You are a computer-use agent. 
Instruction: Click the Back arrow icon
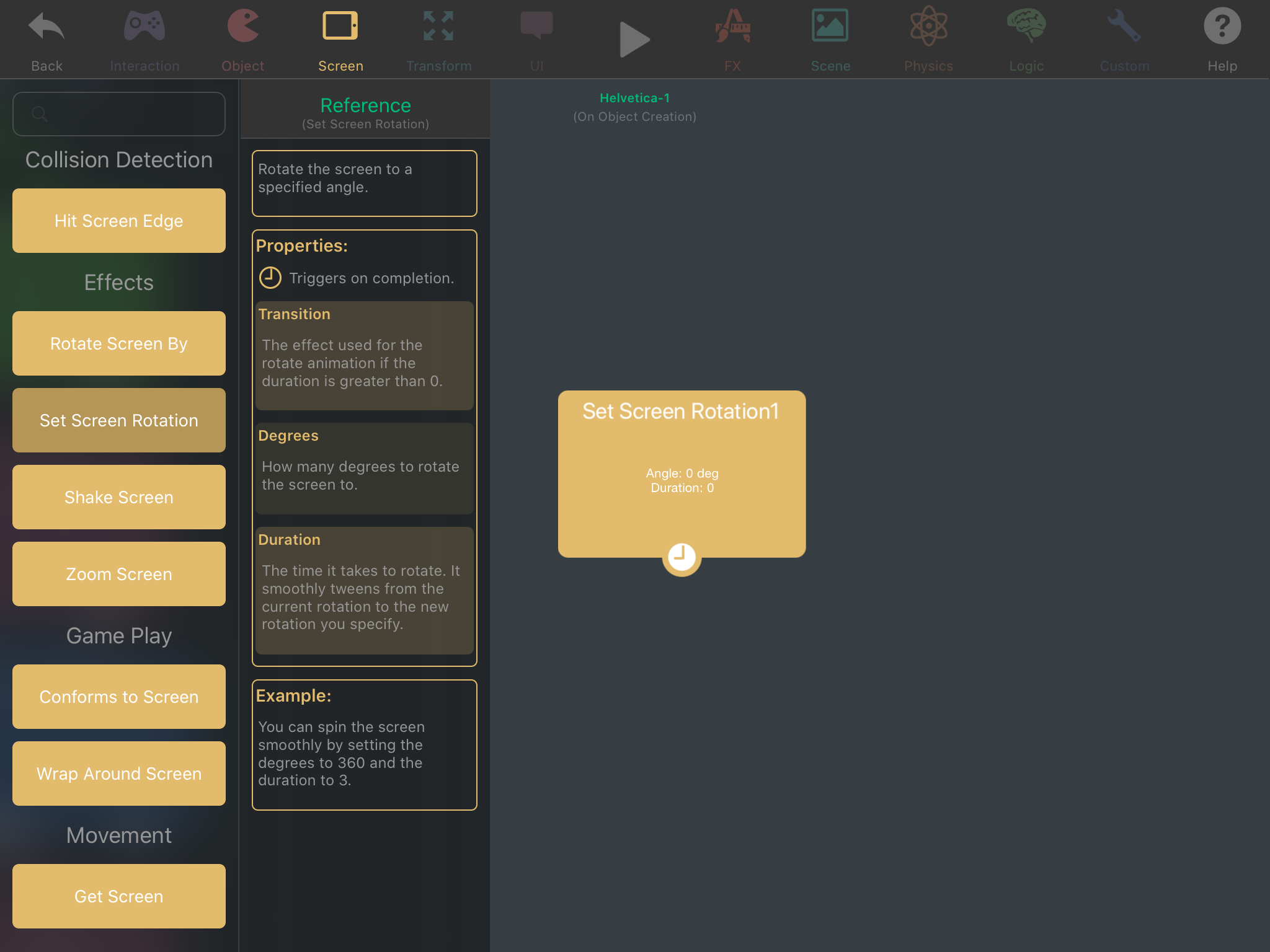[47, 28]
